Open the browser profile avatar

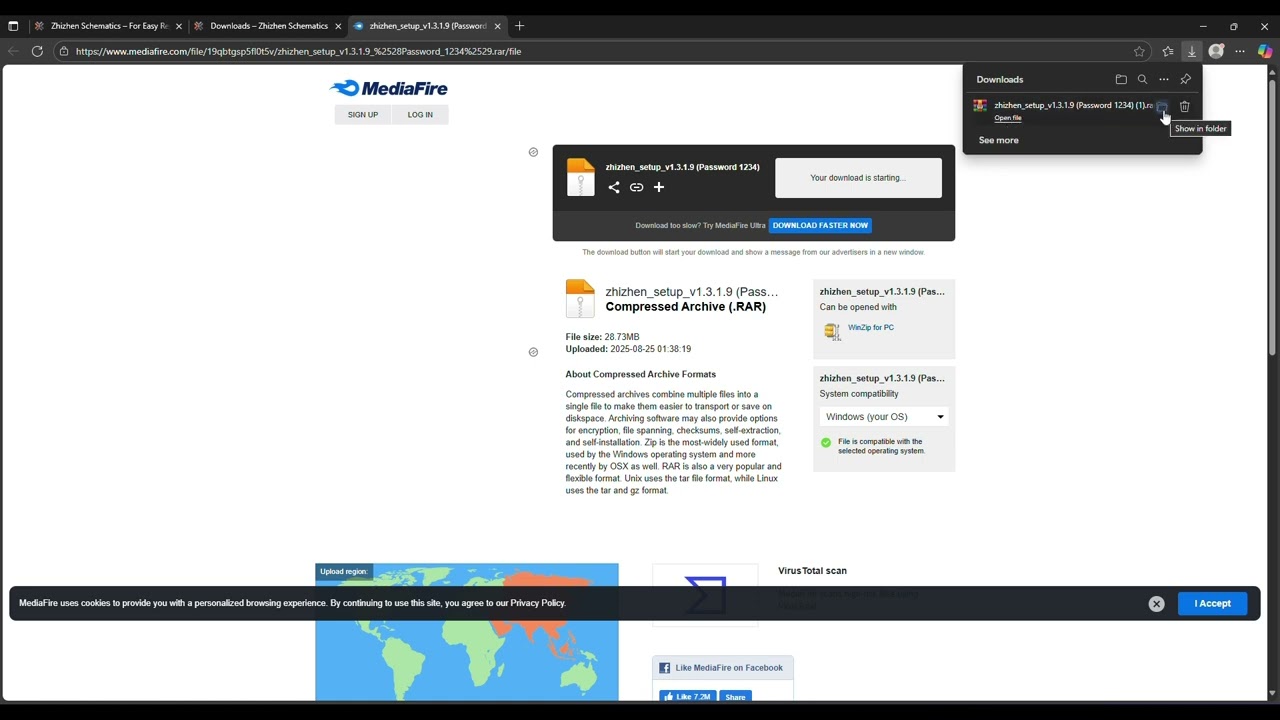tap(1216, 51)
